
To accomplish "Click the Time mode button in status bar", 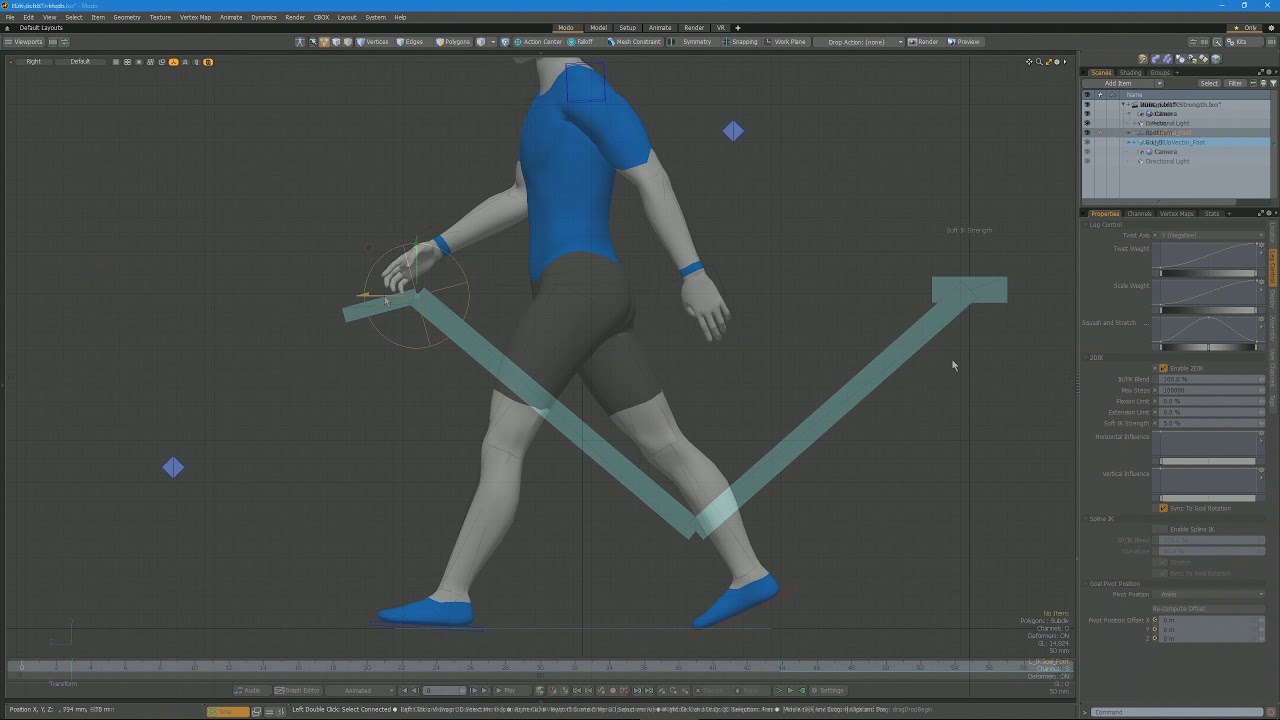I will pos(227,711).
